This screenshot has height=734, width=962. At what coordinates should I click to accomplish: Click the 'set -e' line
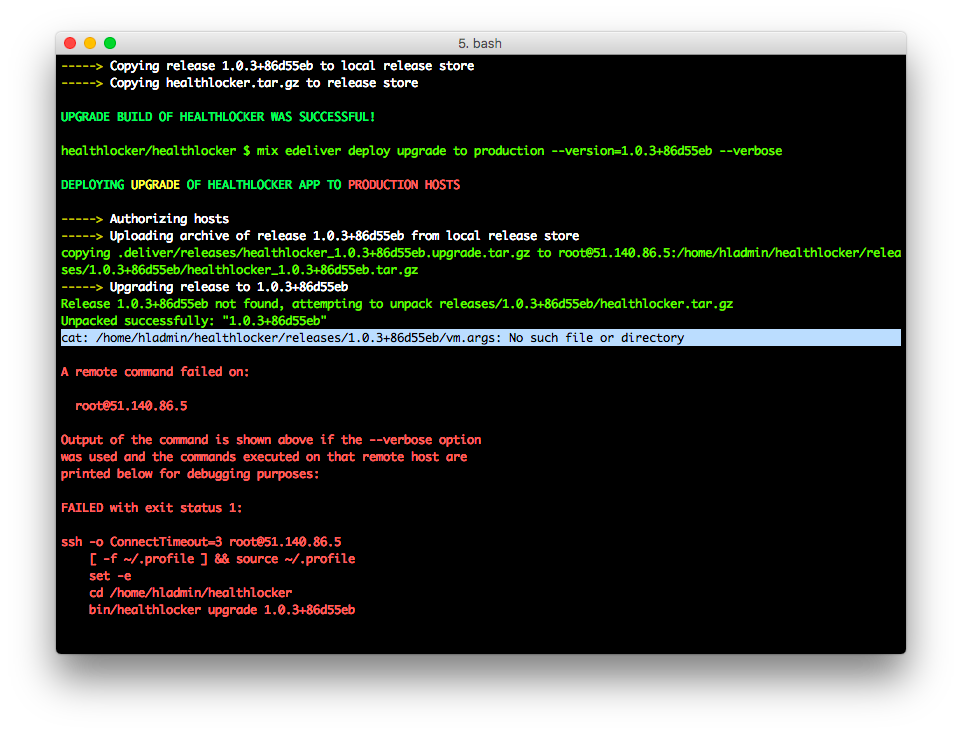tap(110, 576)
